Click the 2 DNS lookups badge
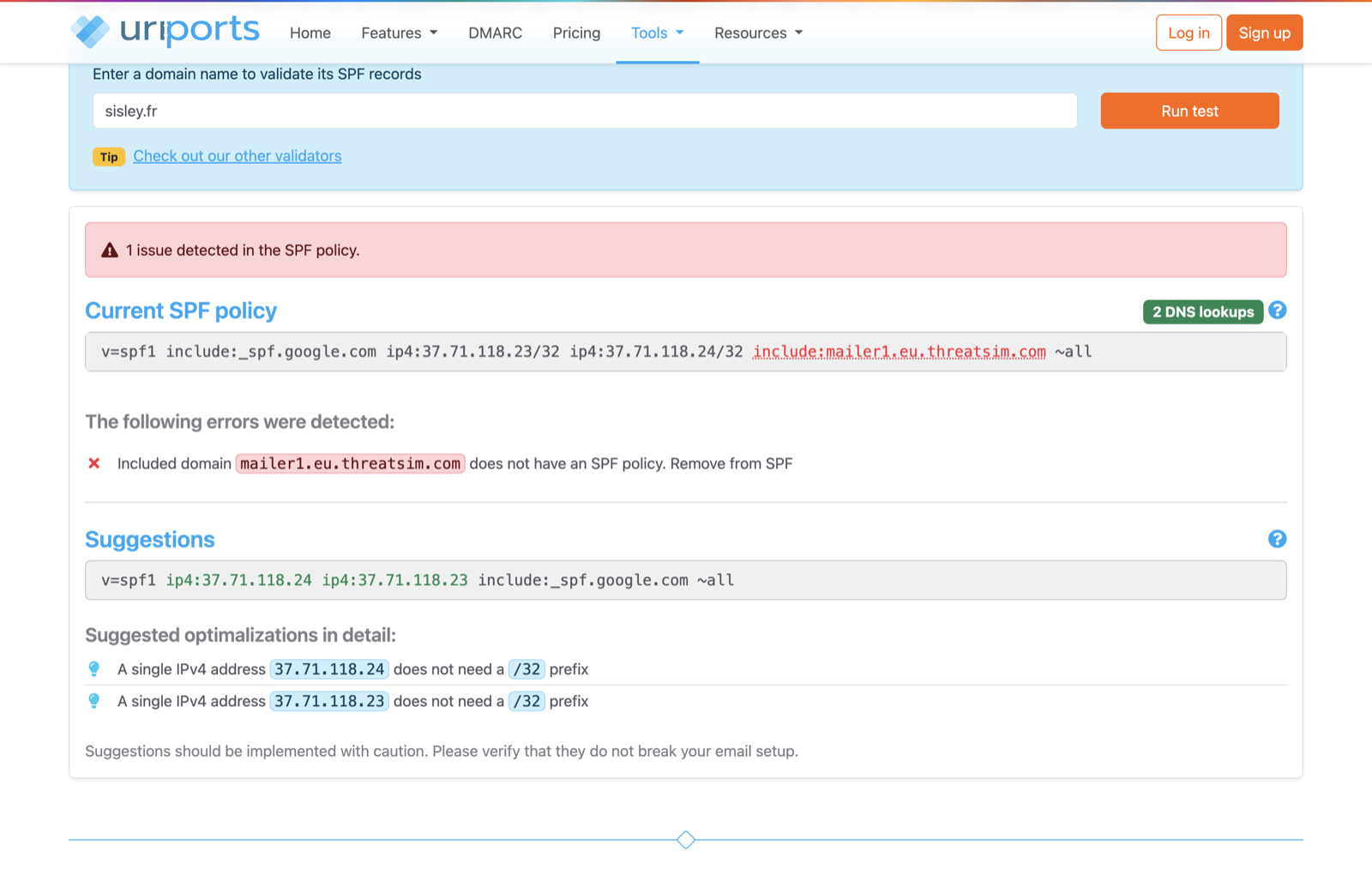 click(x=1203, y=311)
